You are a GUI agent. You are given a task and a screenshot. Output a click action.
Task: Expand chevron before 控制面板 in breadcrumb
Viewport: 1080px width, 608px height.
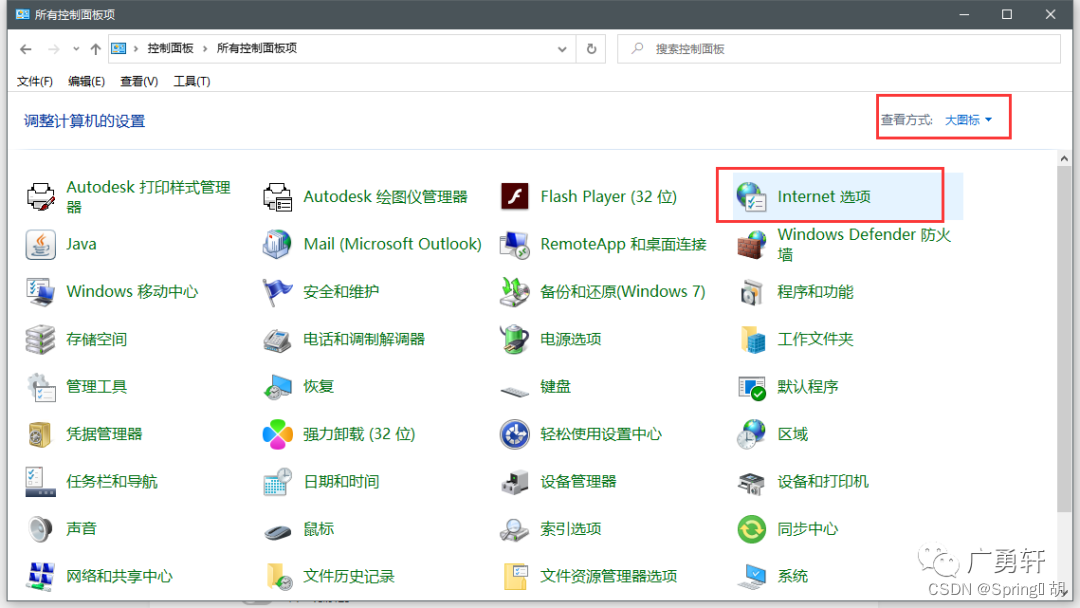136,48
